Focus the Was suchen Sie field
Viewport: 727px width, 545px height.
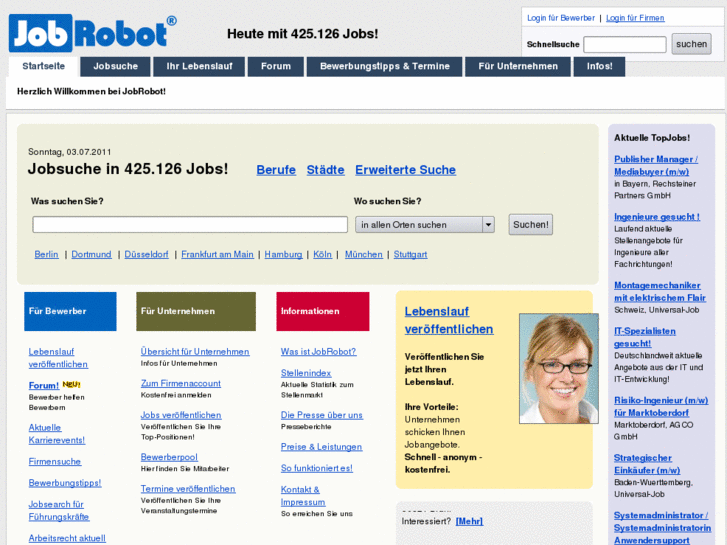[x=190, y=224]
